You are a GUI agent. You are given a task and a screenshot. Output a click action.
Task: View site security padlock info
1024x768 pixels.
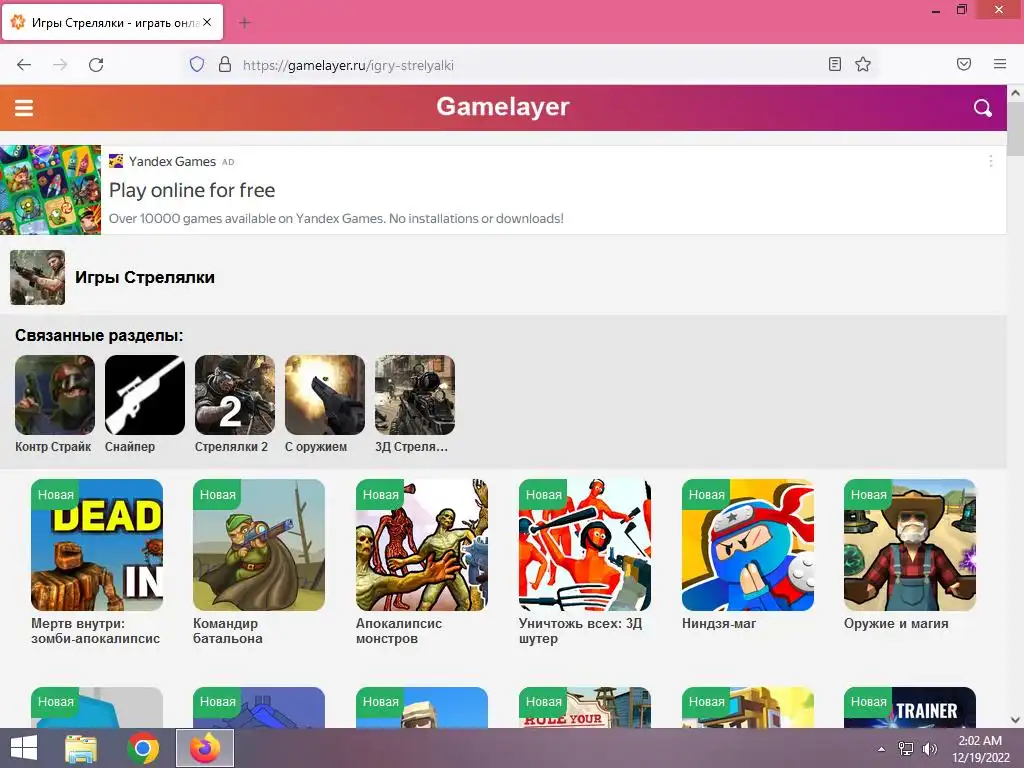(x=225, y=64)
